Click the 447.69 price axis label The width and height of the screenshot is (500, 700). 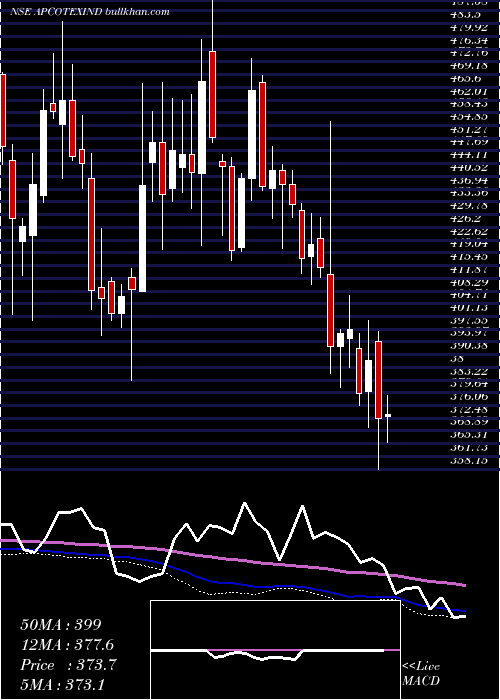469,142
